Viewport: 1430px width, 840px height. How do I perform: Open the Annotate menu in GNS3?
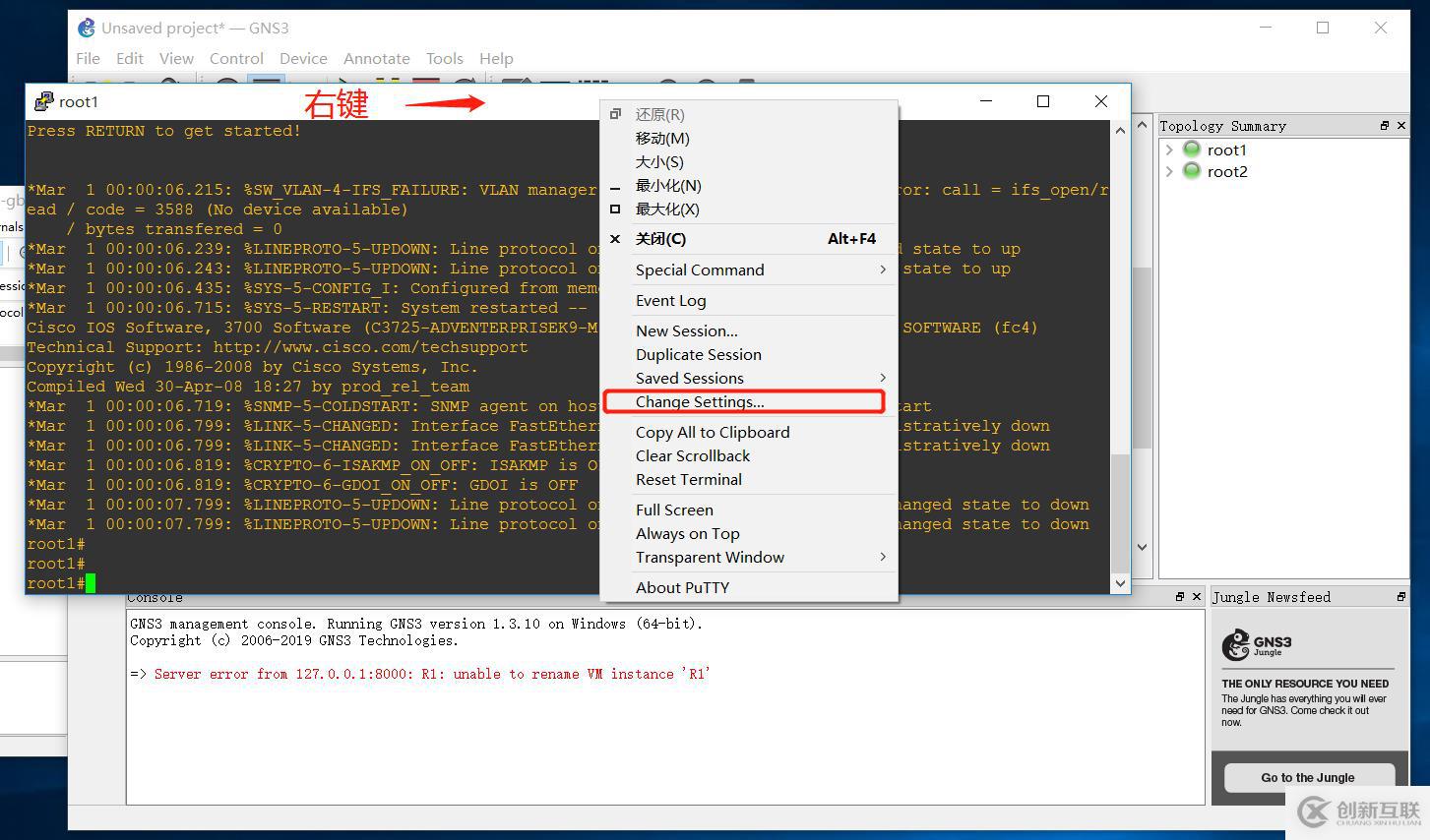376,58
